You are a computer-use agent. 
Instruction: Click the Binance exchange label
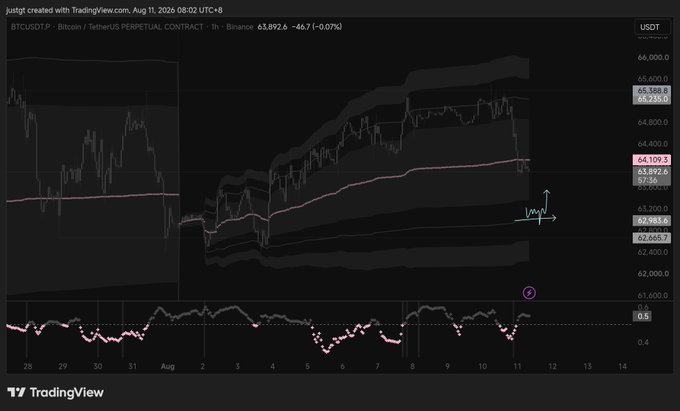click(x=239, y=27)
